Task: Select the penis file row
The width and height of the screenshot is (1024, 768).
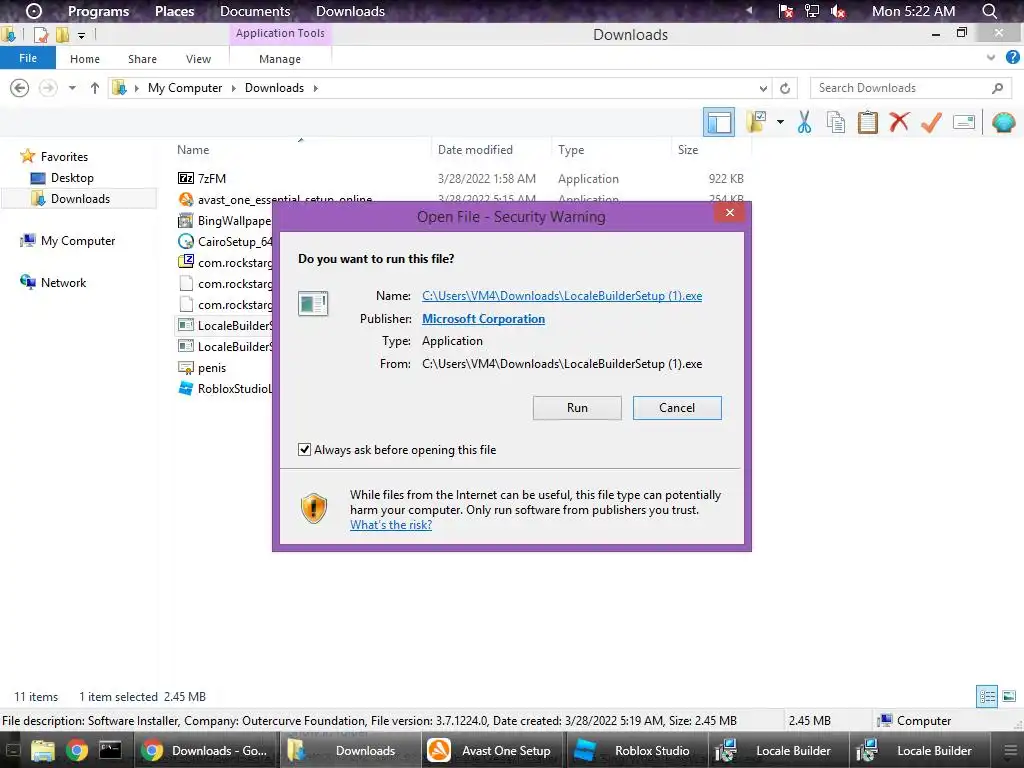Action: (212, 368)
